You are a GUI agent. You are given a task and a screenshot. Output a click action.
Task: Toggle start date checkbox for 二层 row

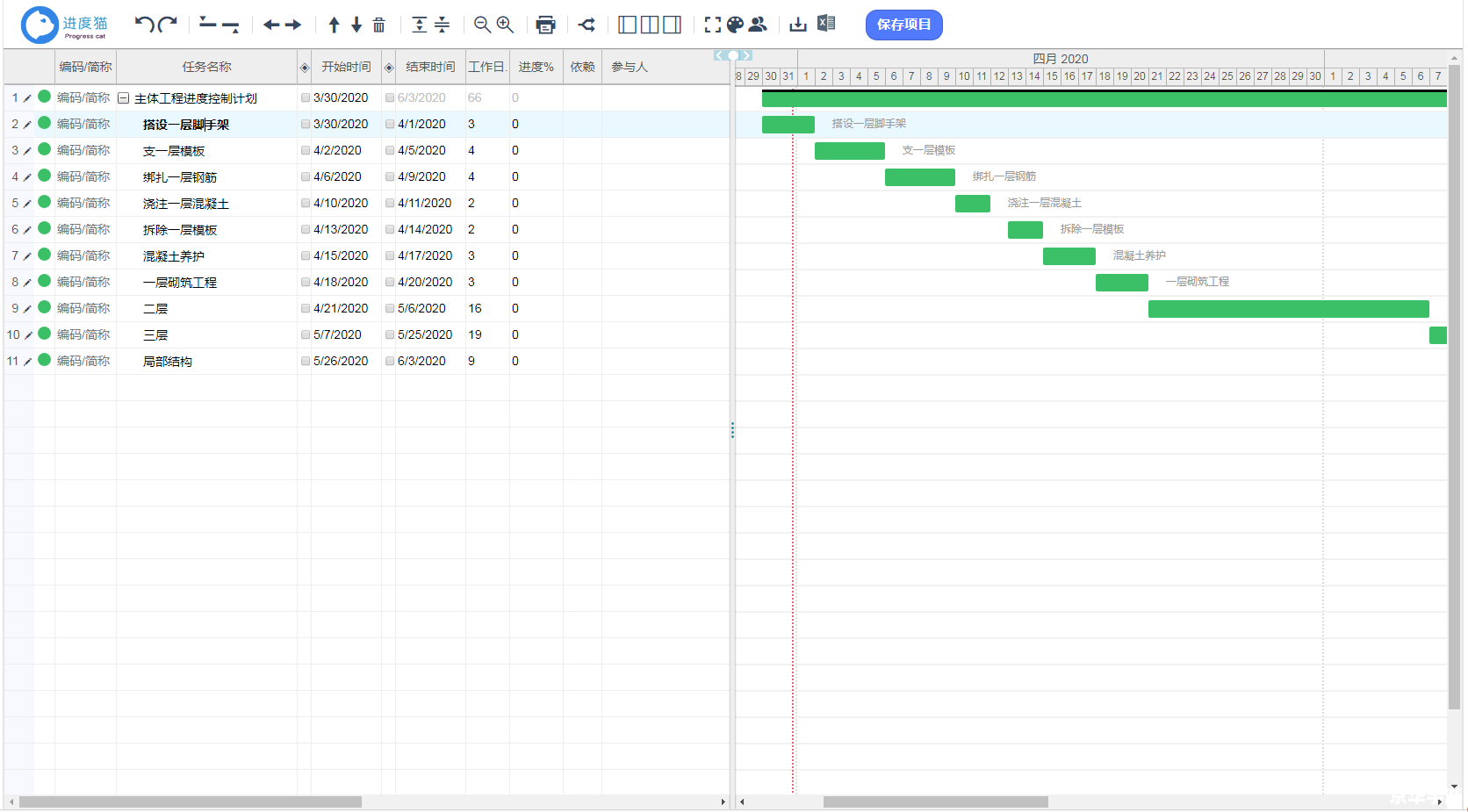[306, 309]
